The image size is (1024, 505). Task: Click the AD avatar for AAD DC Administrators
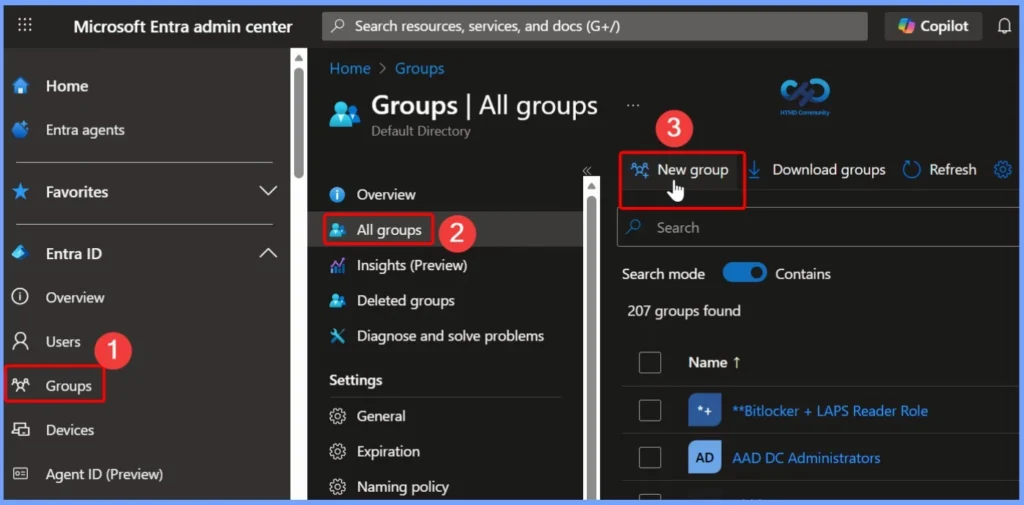click(705, 457)
